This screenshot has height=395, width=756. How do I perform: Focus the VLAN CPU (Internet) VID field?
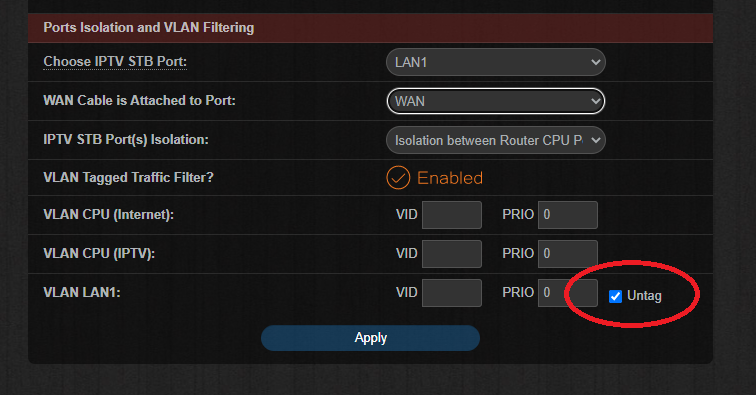point(452,215)
